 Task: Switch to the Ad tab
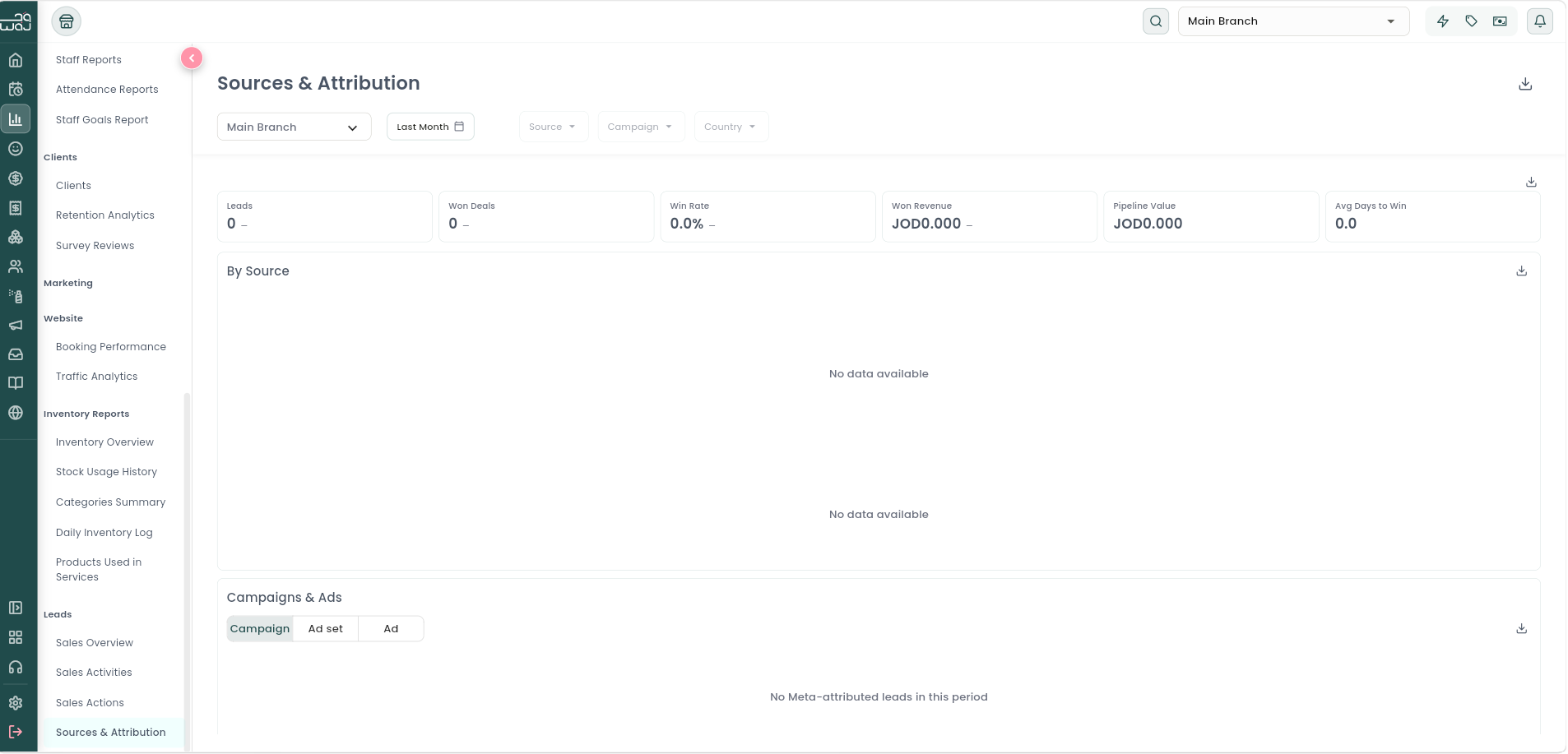(391, 629)
